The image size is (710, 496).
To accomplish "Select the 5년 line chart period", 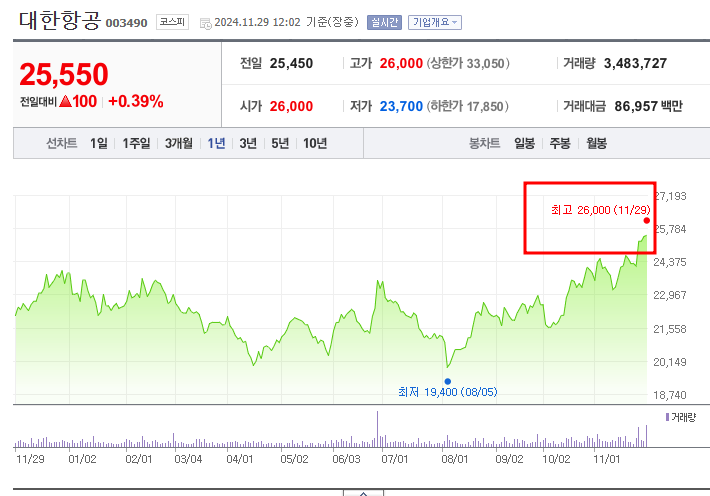I will coord(280,144).
